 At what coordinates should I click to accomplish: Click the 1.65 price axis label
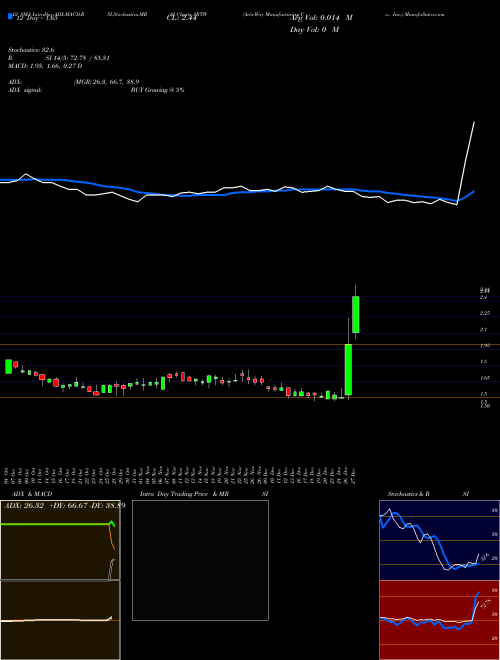coord(483,378)
